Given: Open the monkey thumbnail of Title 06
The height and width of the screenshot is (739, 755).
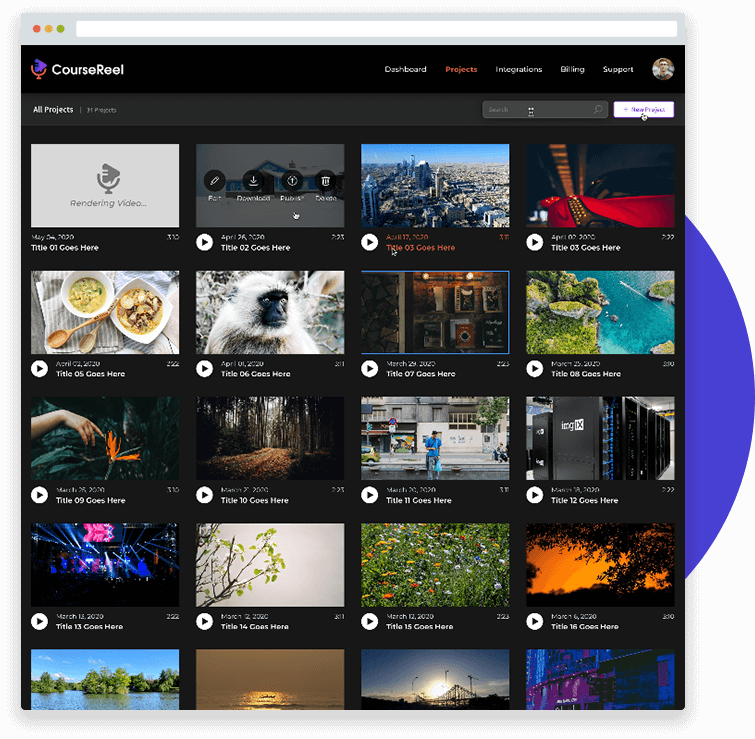Looking at the screenshot, I should [x=270, y=312].
